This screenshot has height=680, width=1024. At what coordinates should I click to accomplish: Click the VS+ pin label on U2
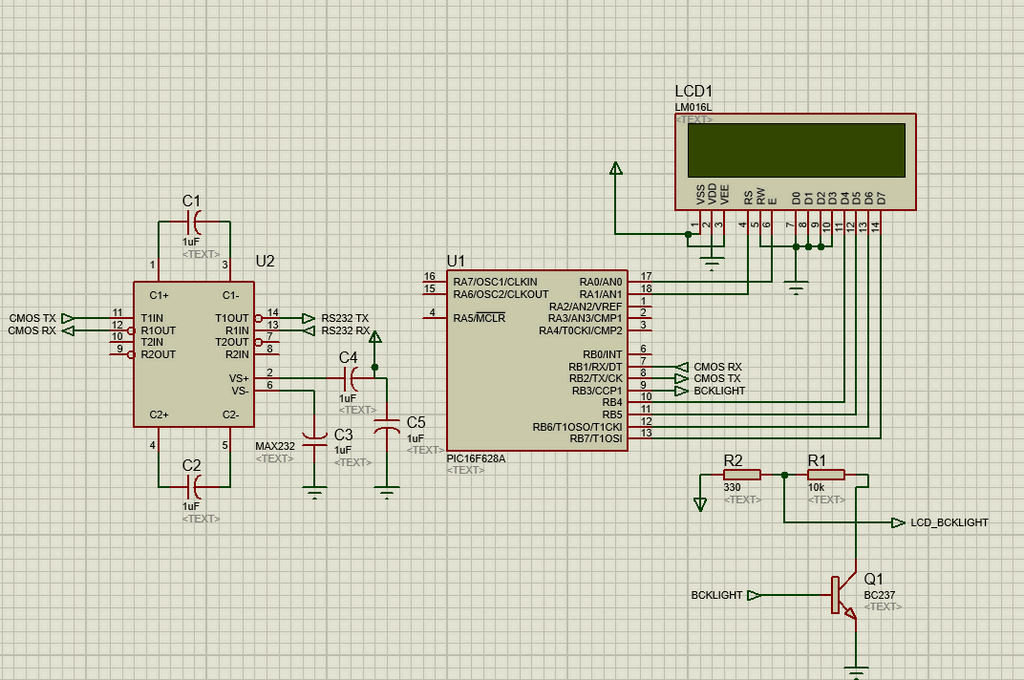239,378
